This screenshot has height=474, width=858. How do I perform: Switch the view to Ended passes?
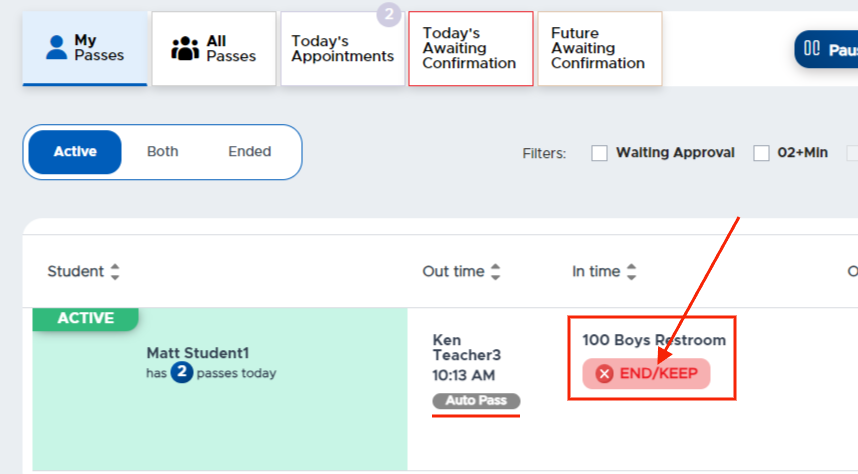click(250, 152)
